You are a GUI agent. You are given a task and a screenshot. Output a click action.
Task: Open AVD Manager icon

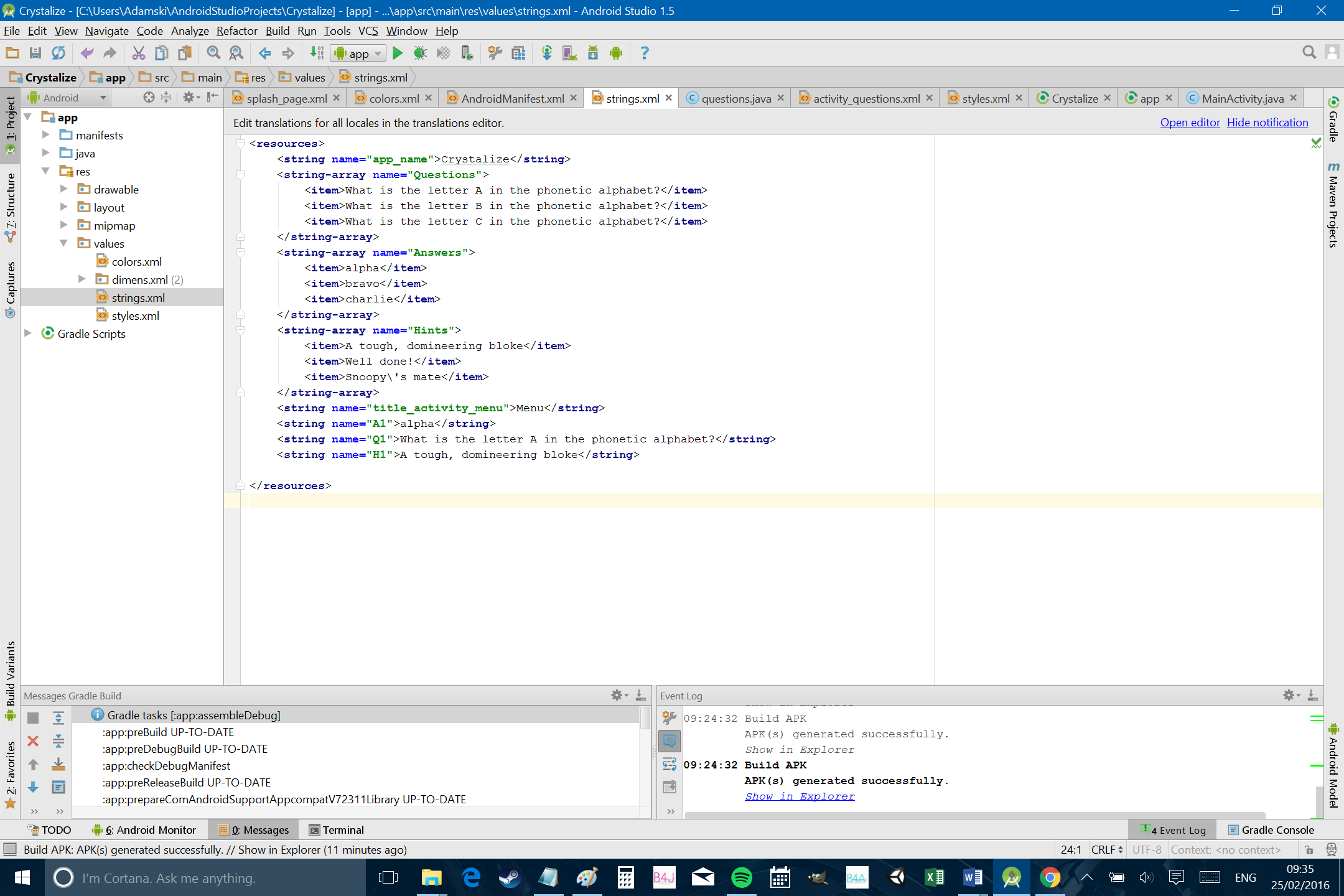coord(569,54)
